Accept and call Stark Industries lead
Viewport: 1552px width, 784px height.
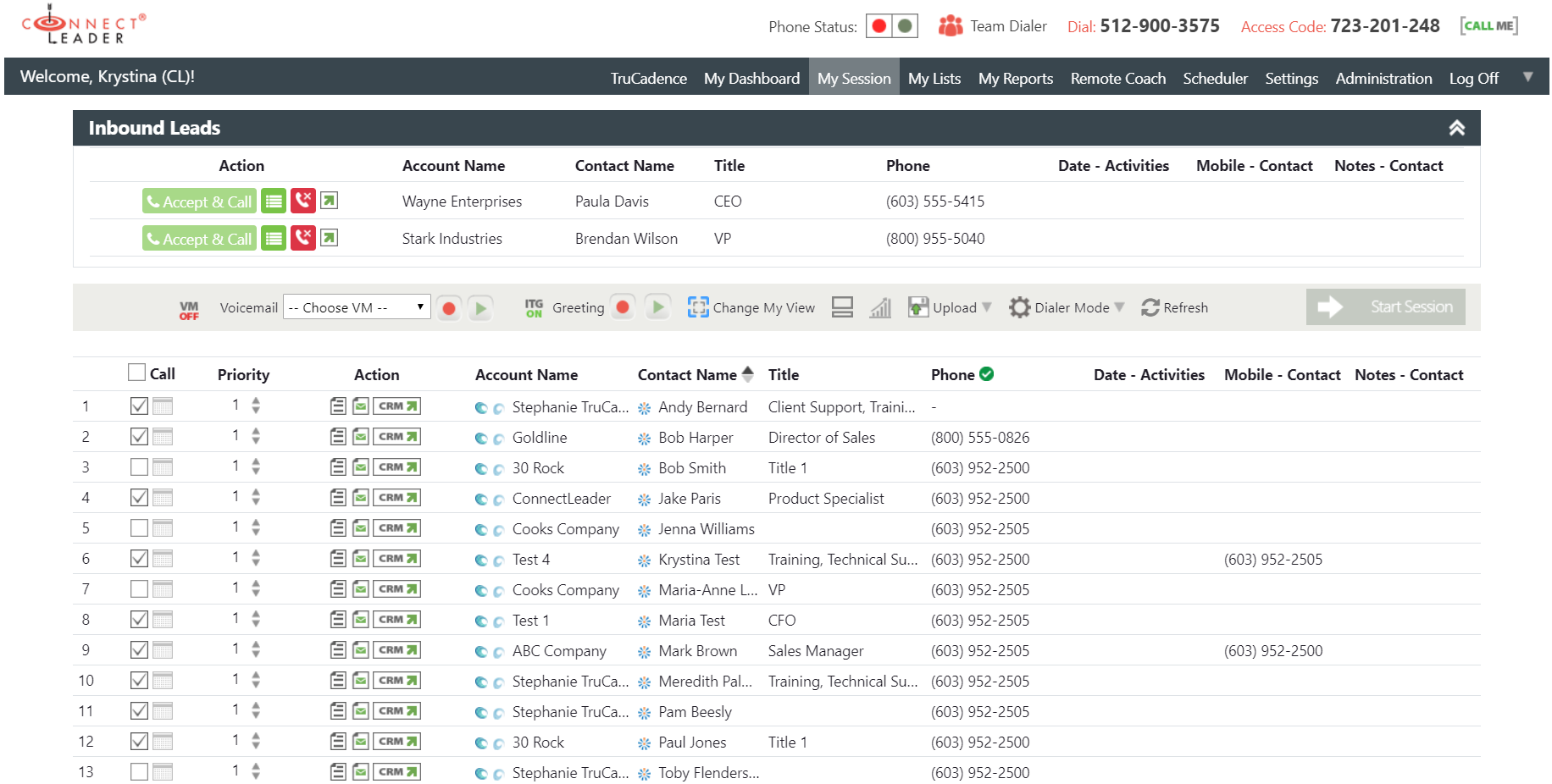point(199,239)
